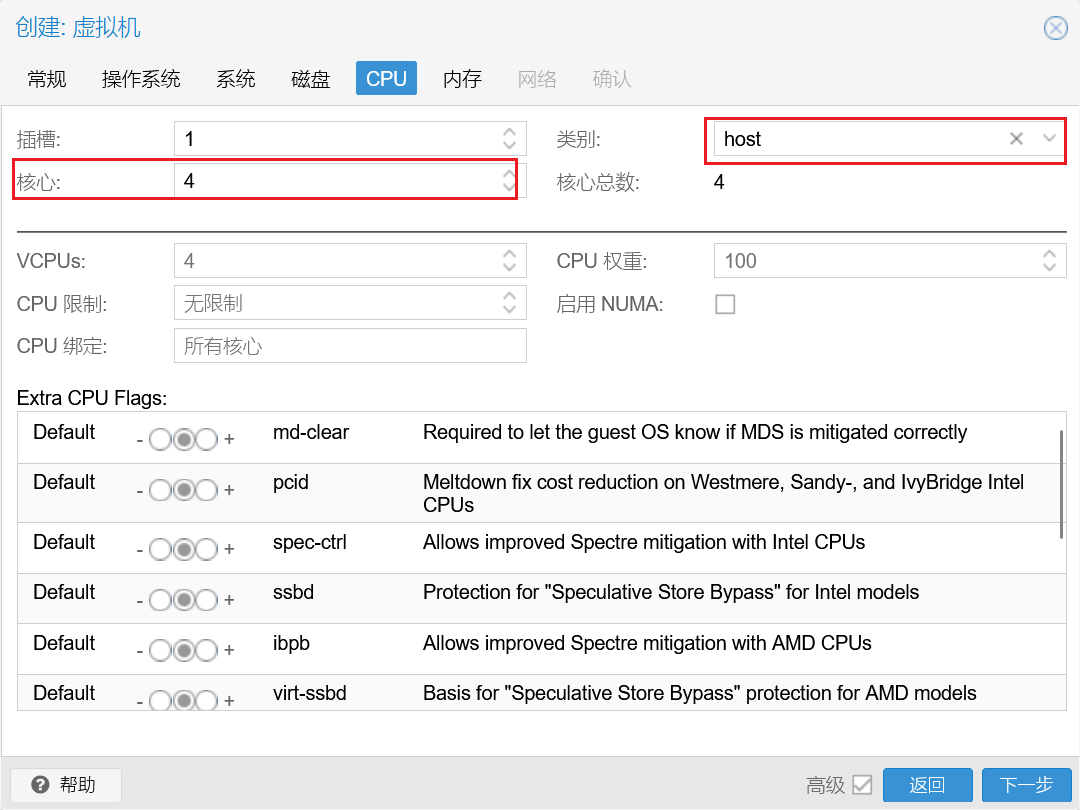
Task: Turn ibpb flag on (right radio)
Action: (207, 650)
